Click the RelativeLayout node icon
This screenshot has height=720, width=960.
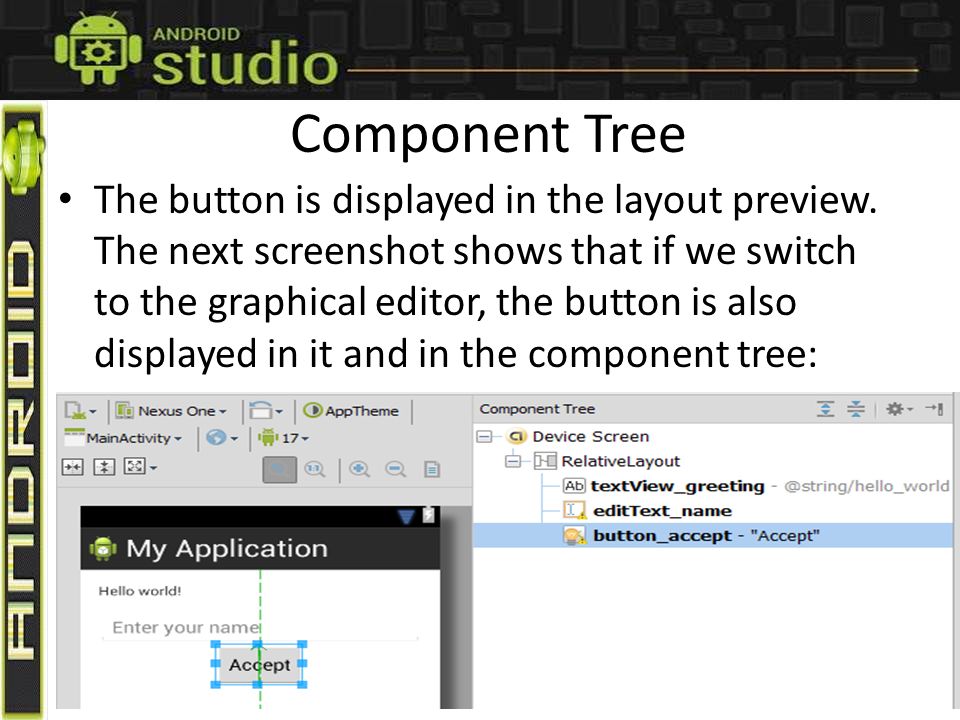tap(545, 461)
